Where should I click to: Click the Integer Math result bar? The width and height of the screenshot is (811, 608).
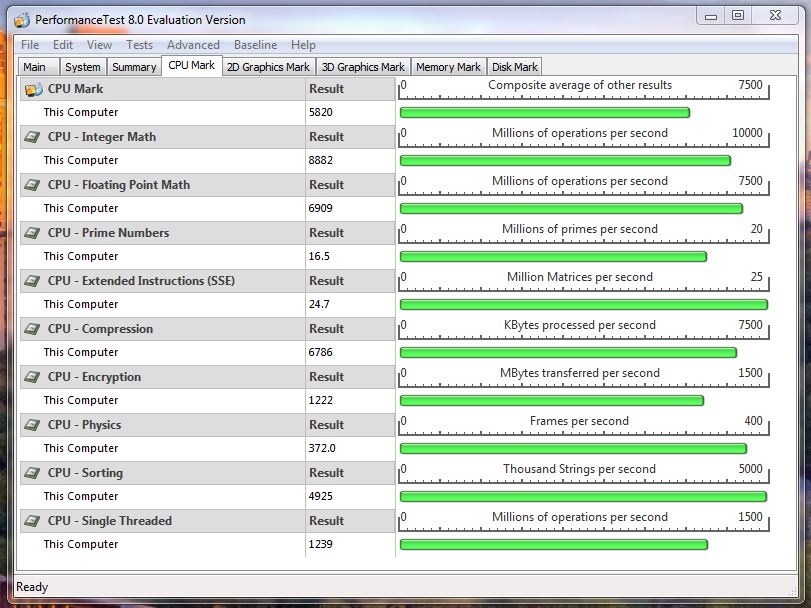pos(565,161)
